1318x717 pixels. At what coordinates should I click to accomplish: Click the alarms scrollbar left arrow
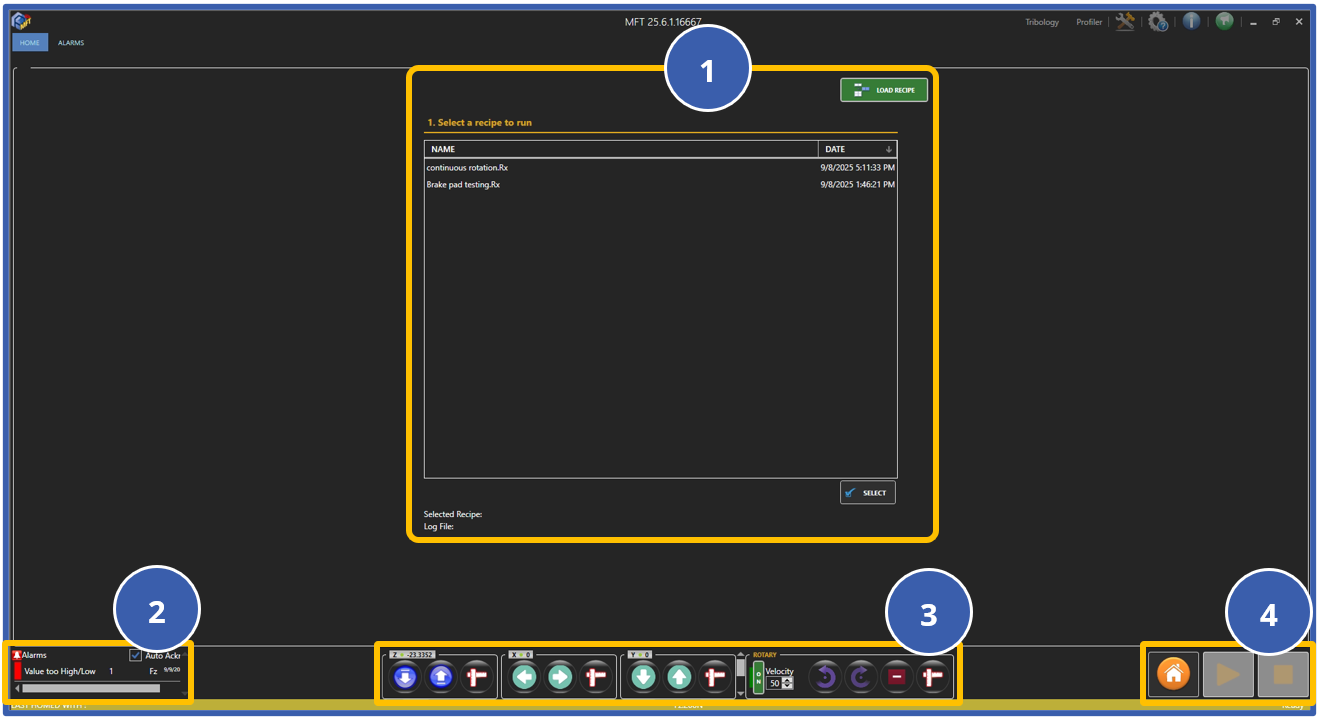point(17,688)
